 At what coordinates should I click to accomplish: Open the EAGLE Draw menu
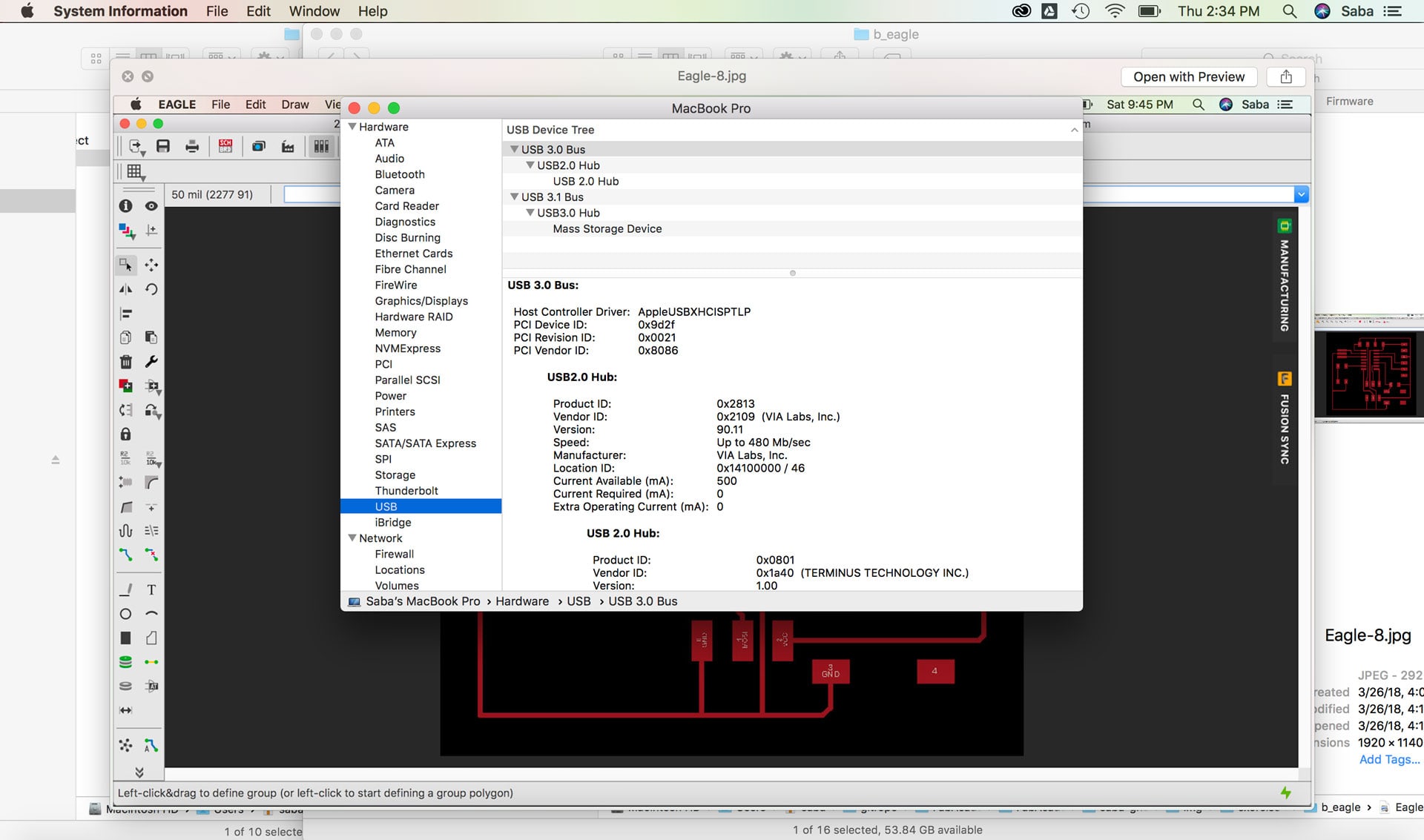click(x=295, y=105)
